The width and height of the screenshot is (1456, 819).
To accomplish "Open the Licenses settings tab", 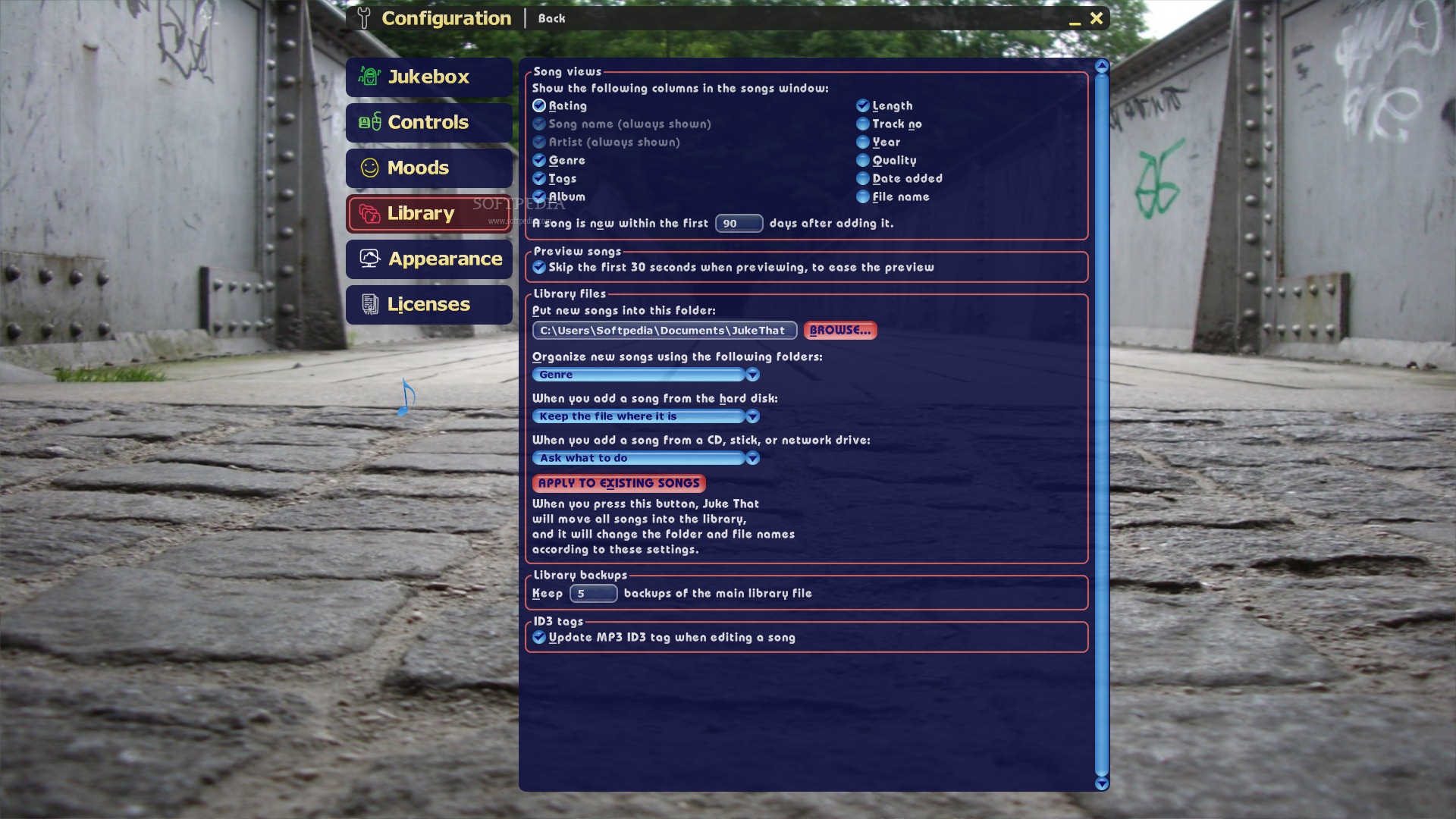I will [x=429, y=304].
